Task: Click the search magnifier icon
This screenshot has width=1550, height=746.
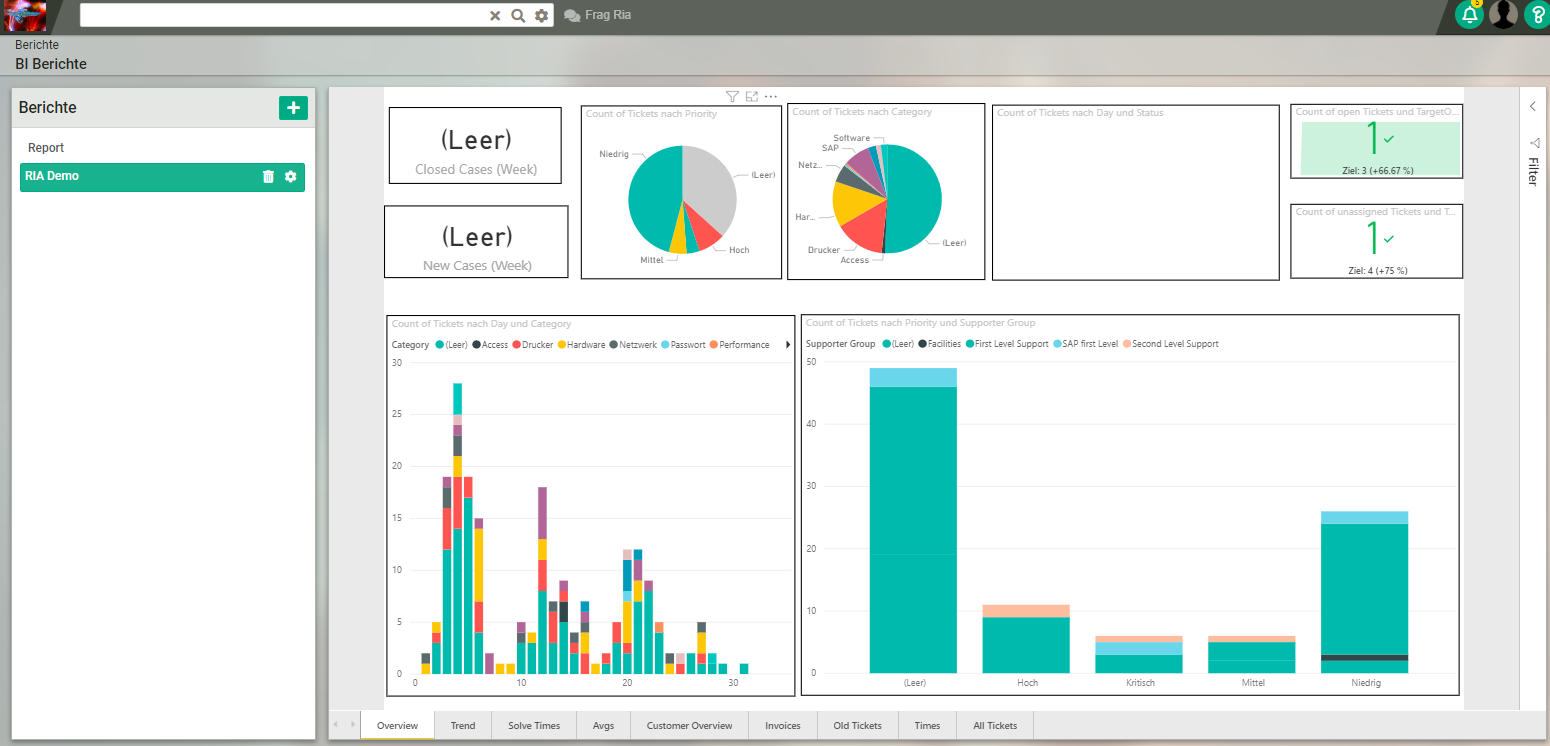Action: point(518,15)
